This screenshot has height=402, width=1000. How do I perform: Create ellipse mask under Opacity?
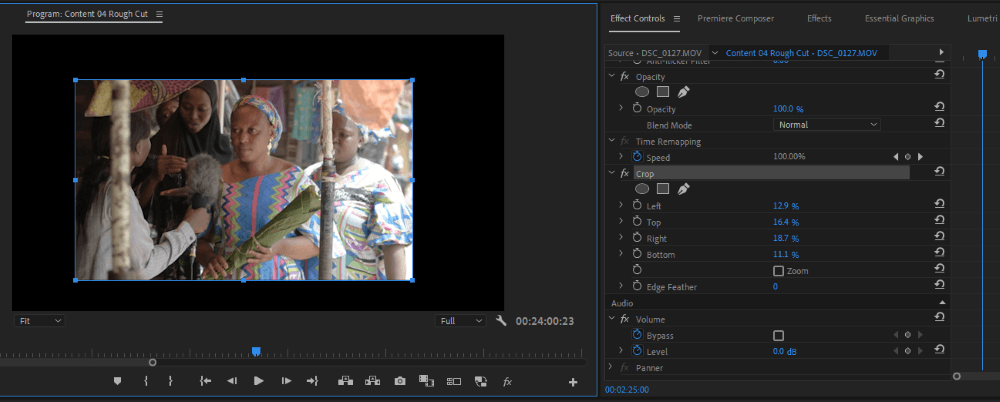point(642,92)
